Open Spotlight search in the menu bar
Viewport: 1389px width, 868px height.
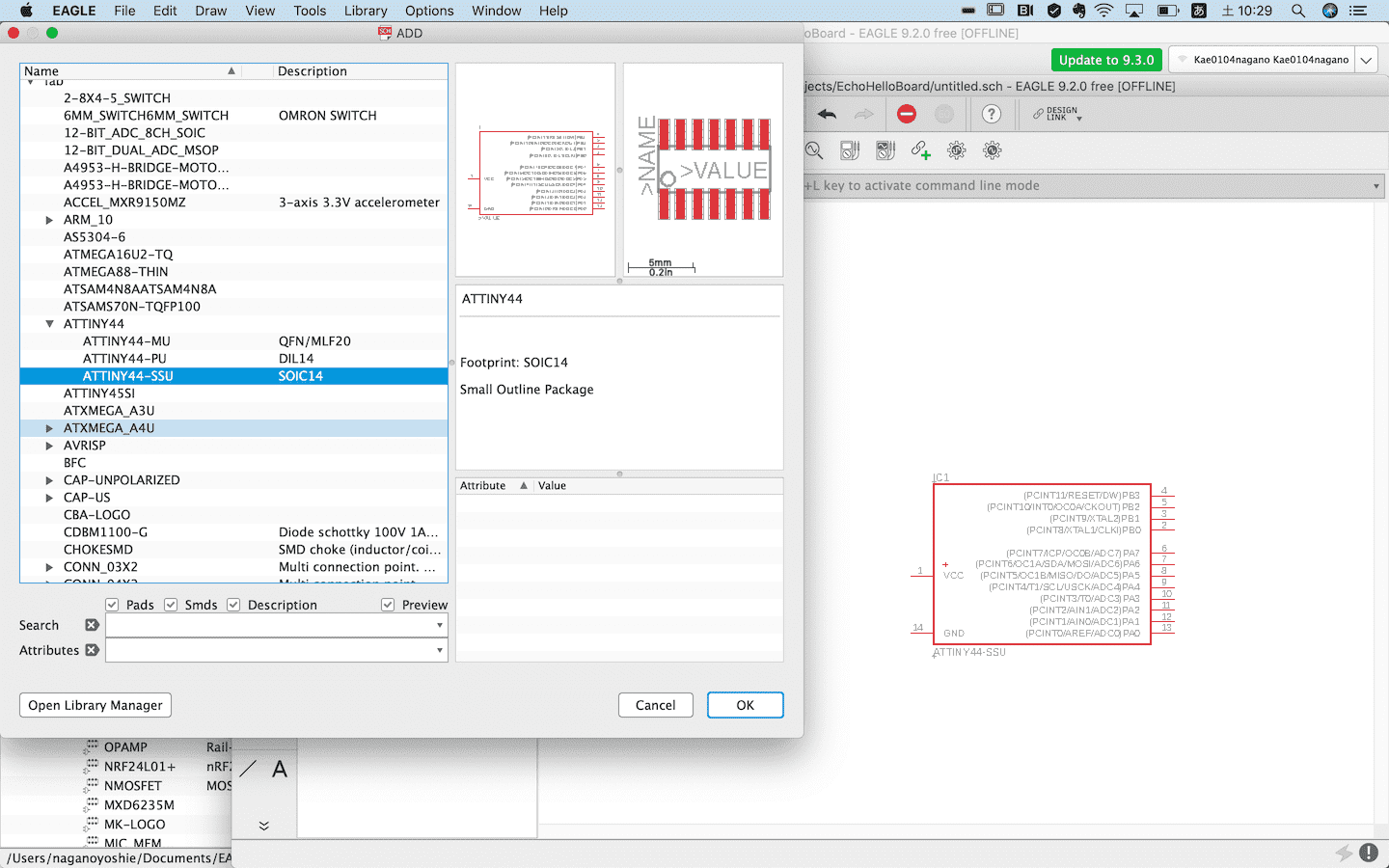pyautogui.click(x=1298, y=11)
